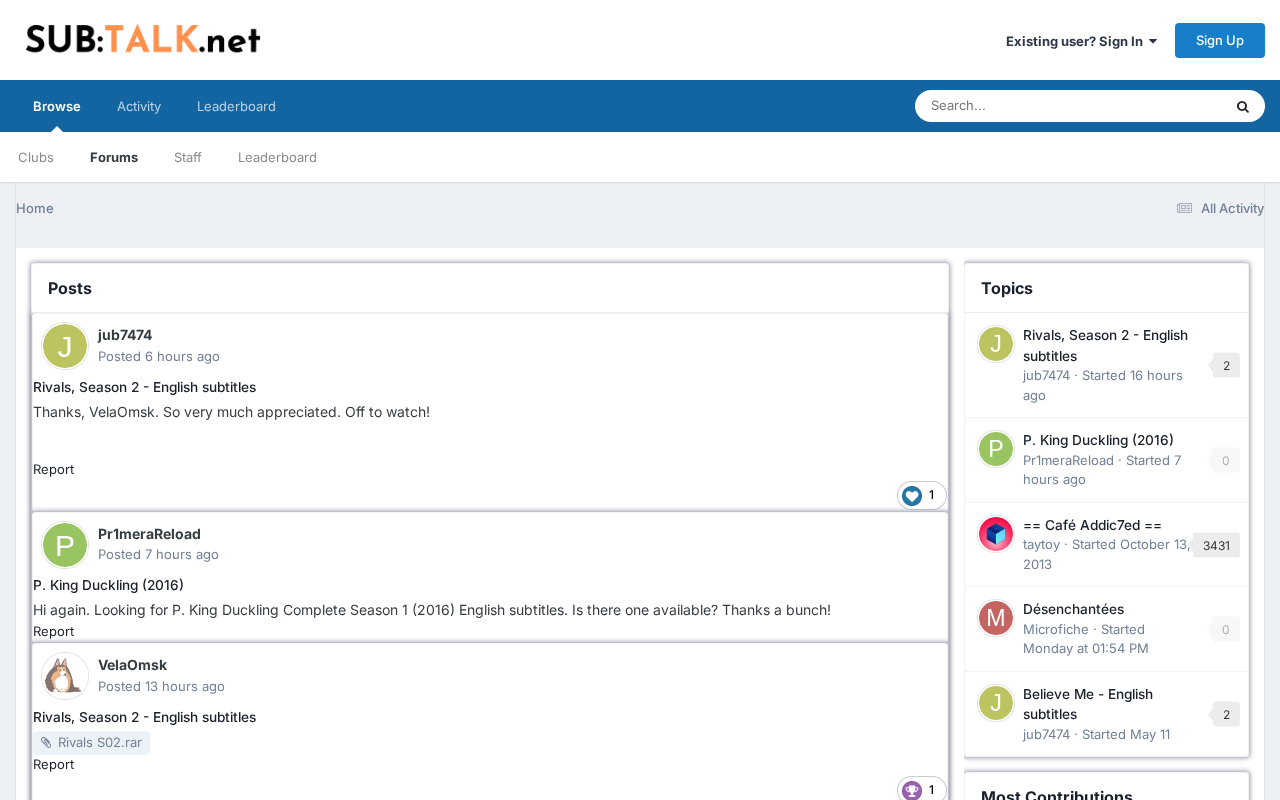Viewport: 1280px width, 800px height.
Task: View VelaOmsk's dog avatar profile
Action: click(65, 676)
